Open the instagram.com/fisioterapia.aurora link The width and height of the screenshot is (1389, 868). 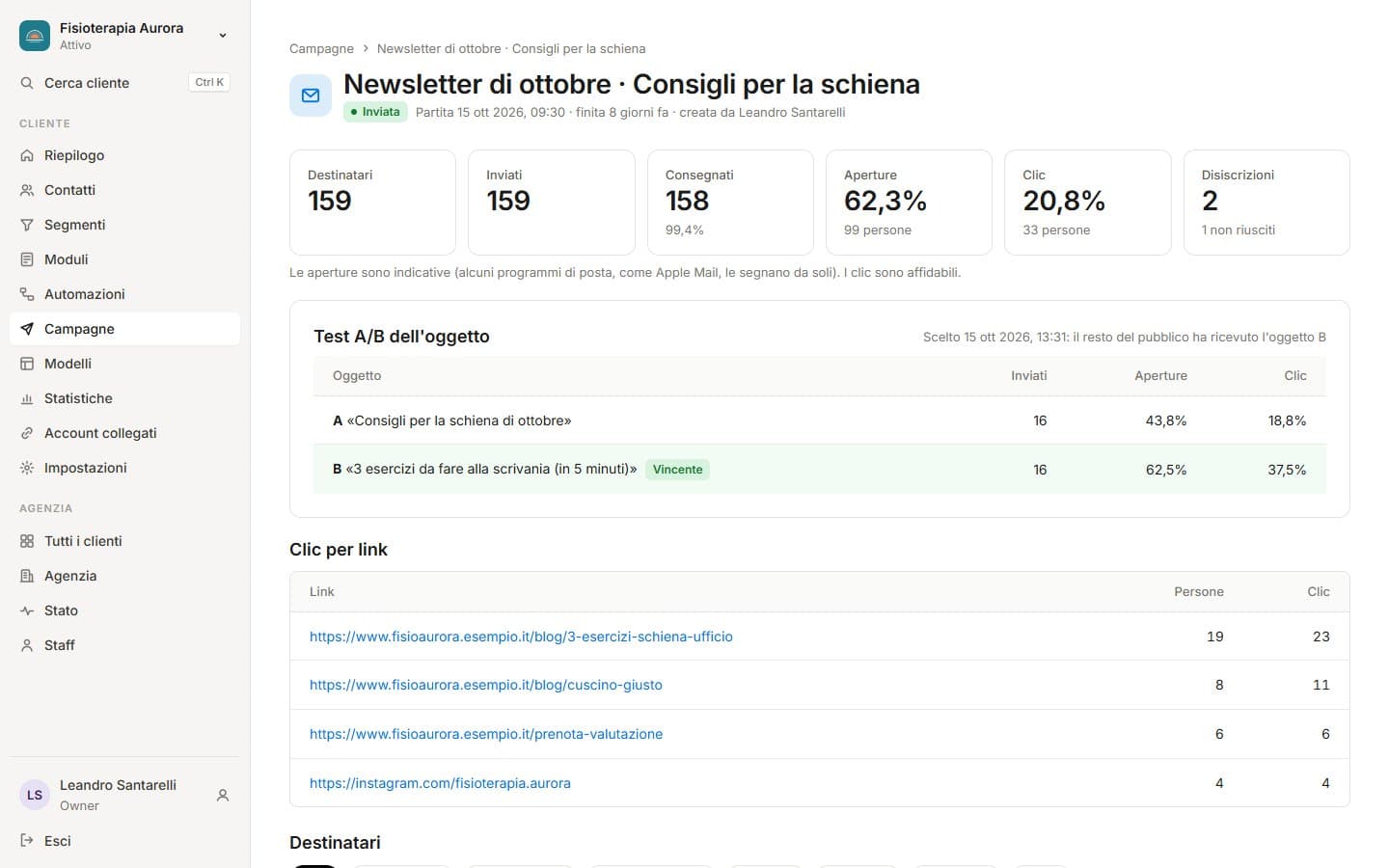coord(440,783)
